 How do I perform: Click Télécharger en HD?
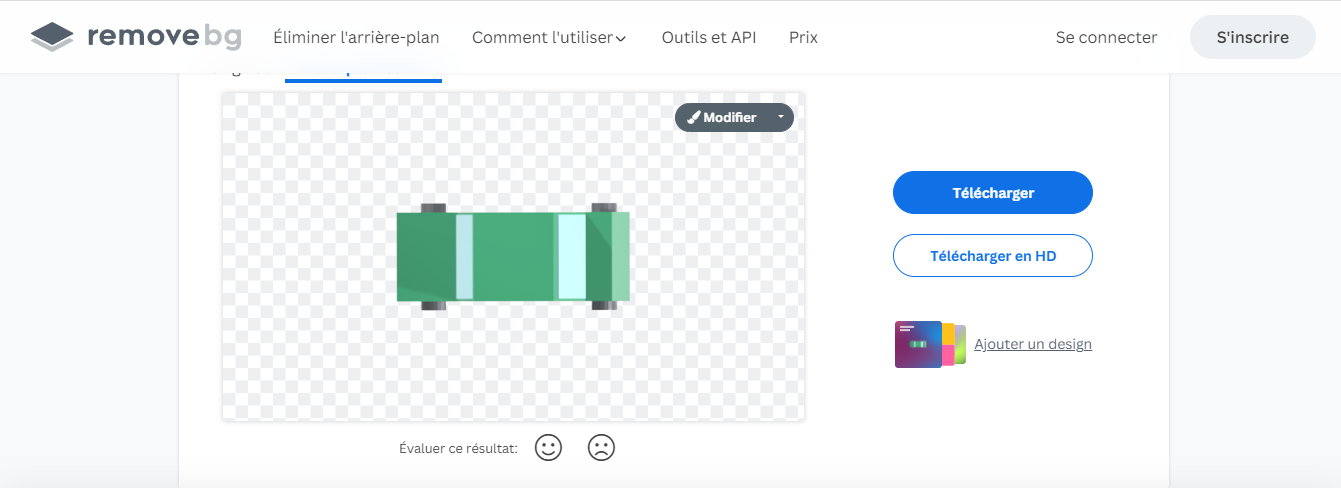(992, 256)
